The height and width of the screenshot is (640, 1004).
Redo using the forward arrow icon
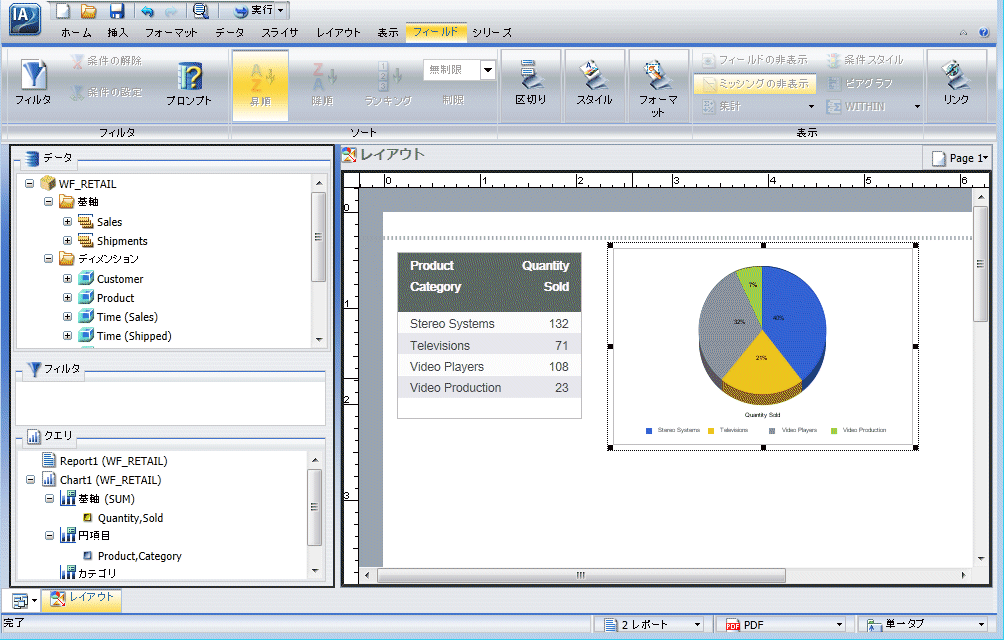coord(171,11)
